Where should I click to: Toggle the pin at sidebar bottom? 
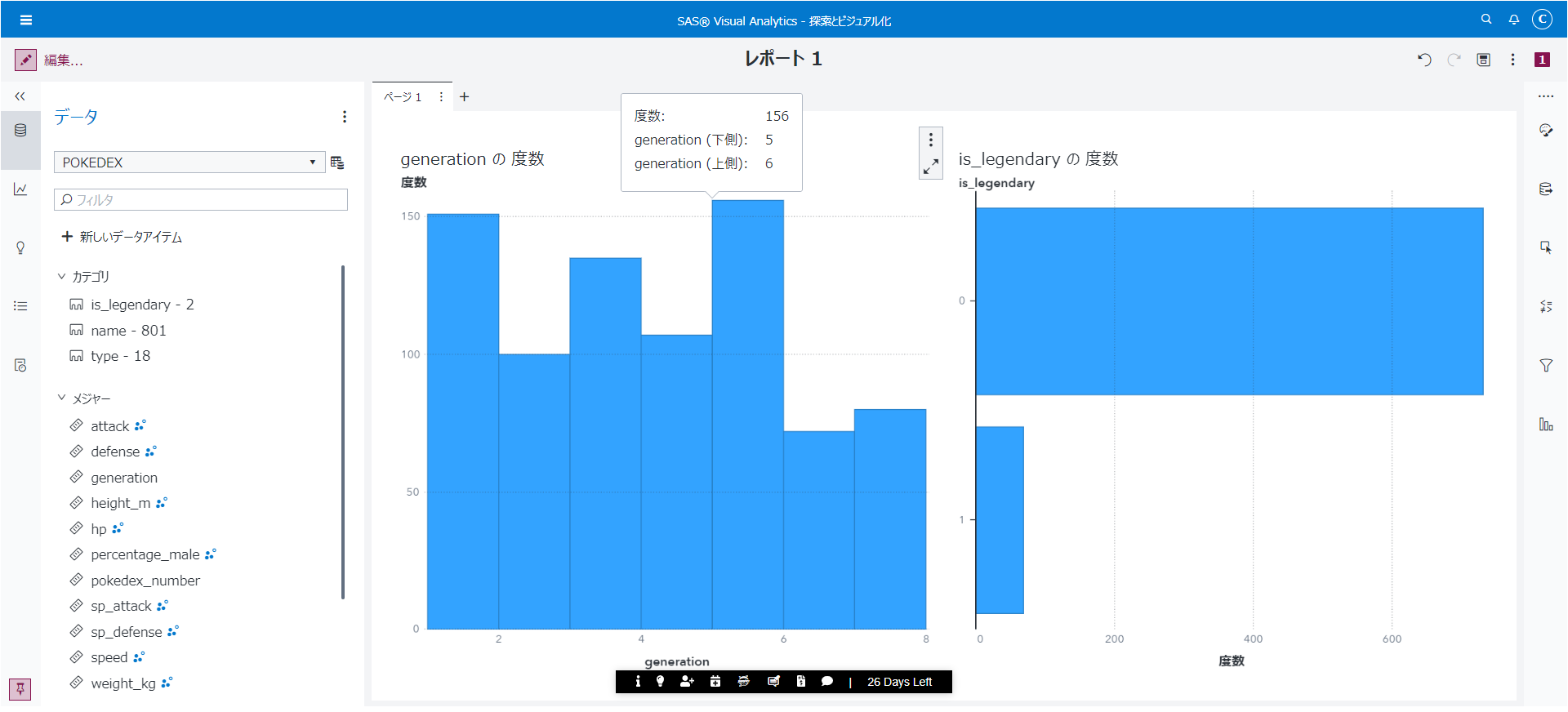20,689
